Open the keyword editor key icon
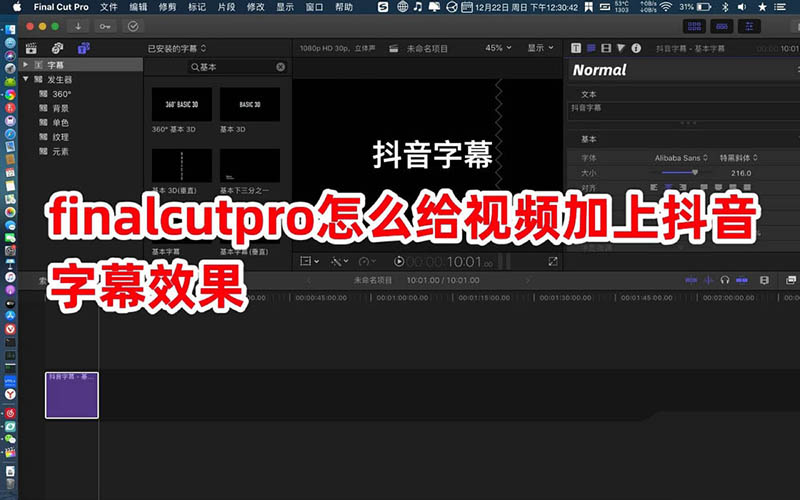The height and width of the screenshot is (500, 800). click(105, 26)
